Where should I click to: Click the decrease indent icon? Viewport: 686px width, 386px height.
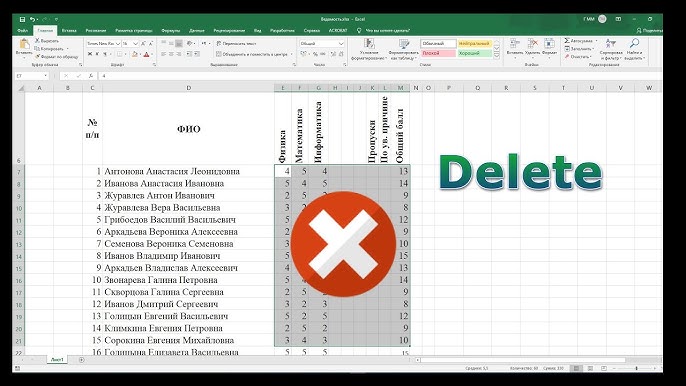click(189, 54)
